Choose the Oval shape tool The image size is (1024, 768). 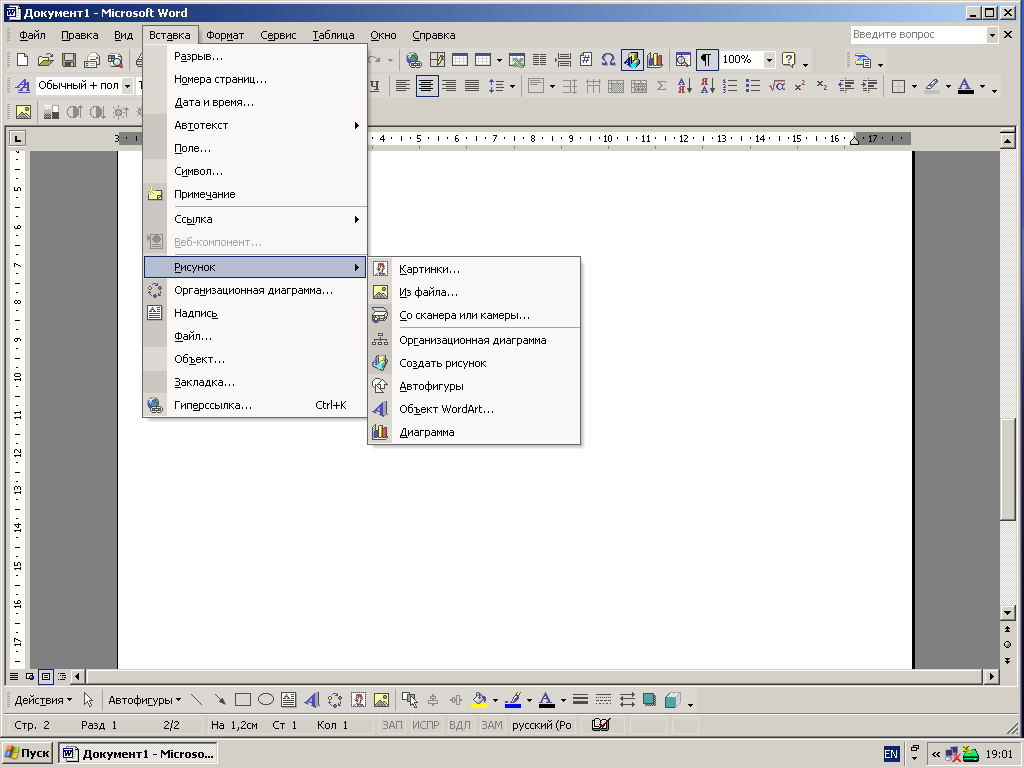tap(266, 700)
